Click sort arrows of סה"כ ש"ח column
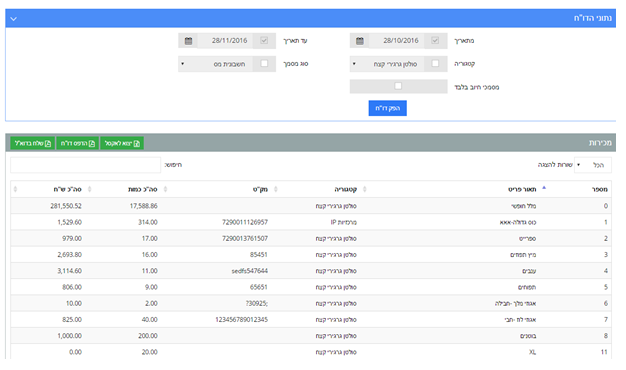Screen dimensions: 626x370 click(16, 189)
